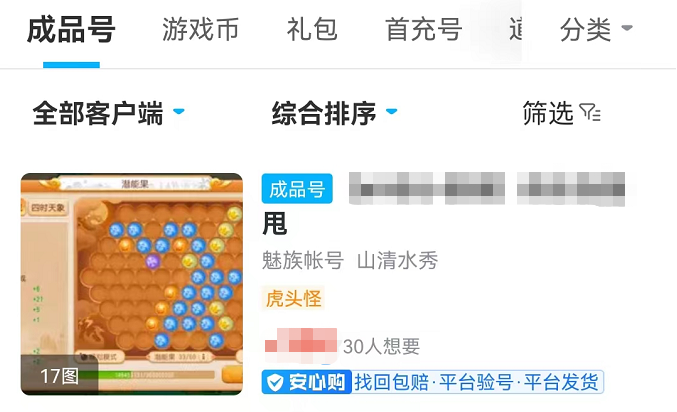Click the arrow next to 分类

[x=627, y=29]
